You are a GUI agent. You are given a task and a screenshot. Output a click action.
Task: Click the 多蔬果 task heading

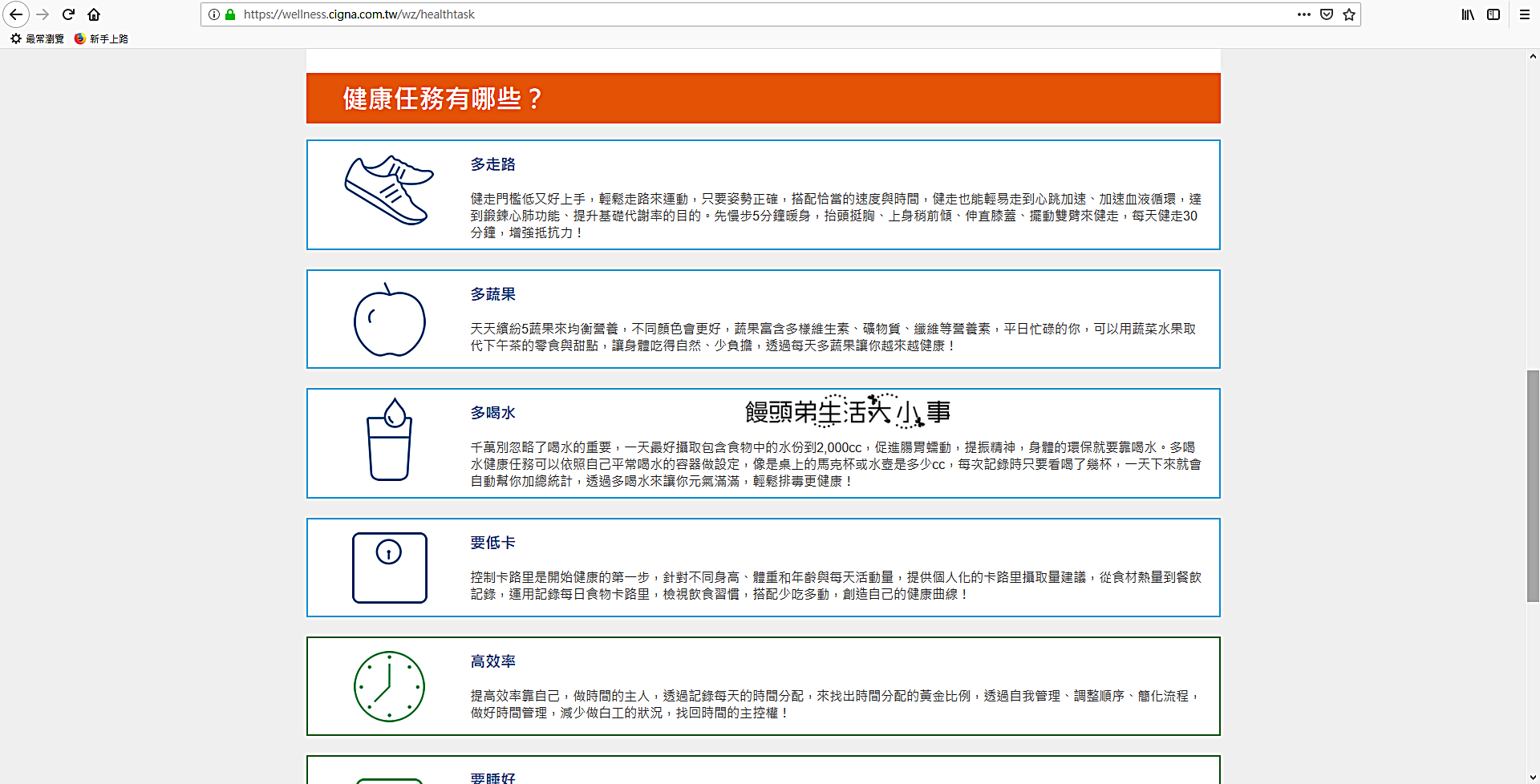coord(493,294)
